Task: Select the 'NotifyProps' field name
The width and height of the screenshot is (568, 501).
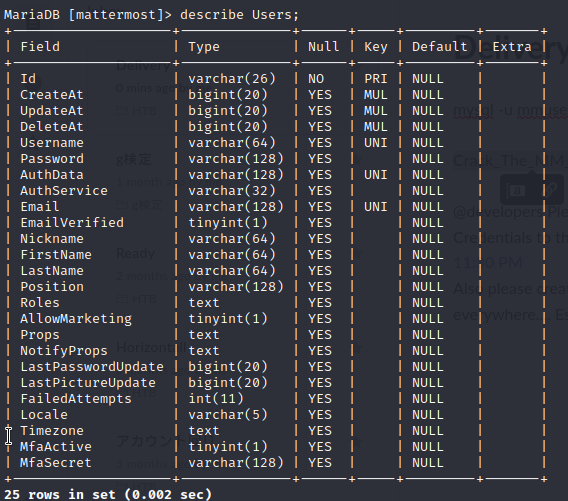Action: (x=64, y=351)
